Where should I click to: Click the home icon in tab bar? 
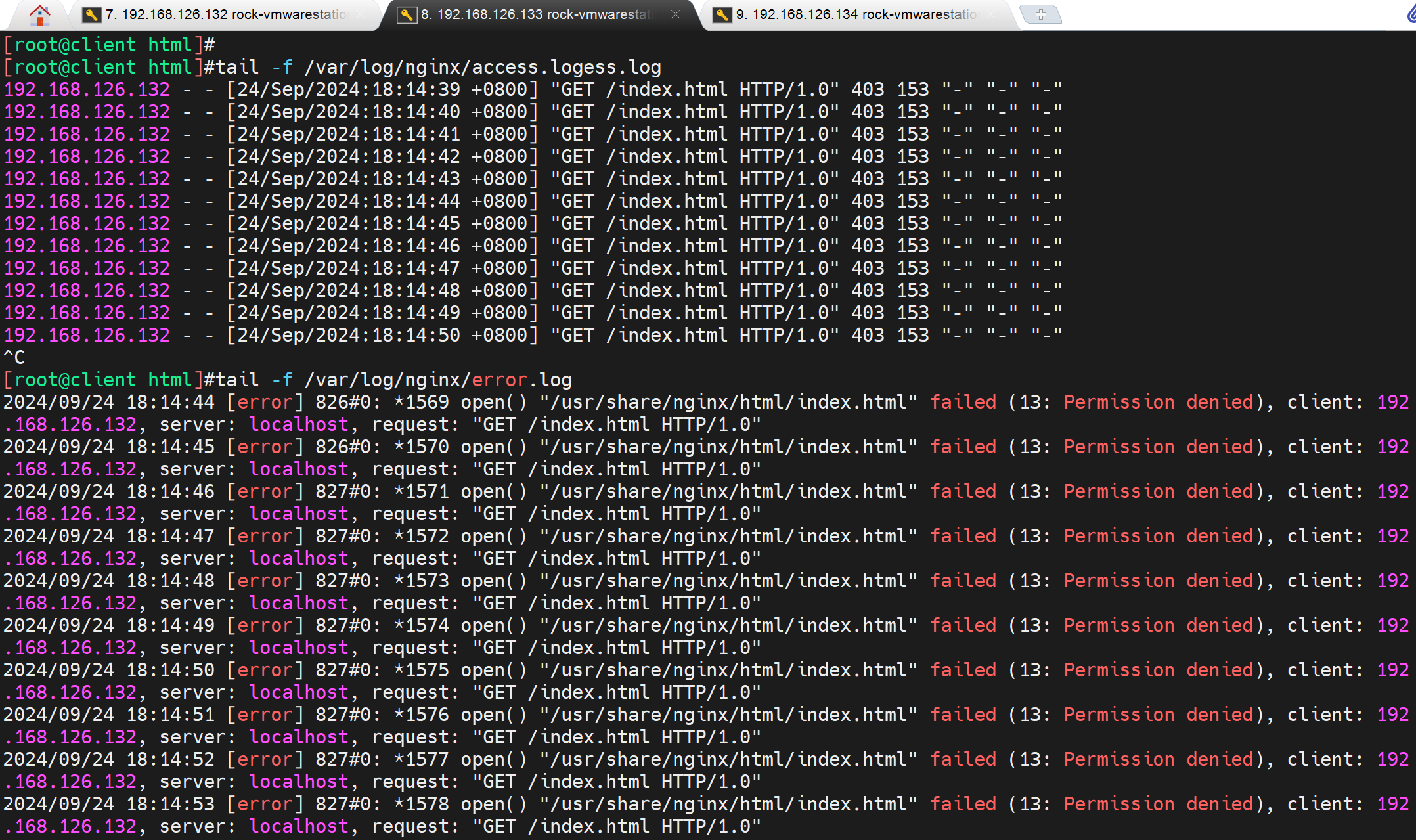point(39,14)
